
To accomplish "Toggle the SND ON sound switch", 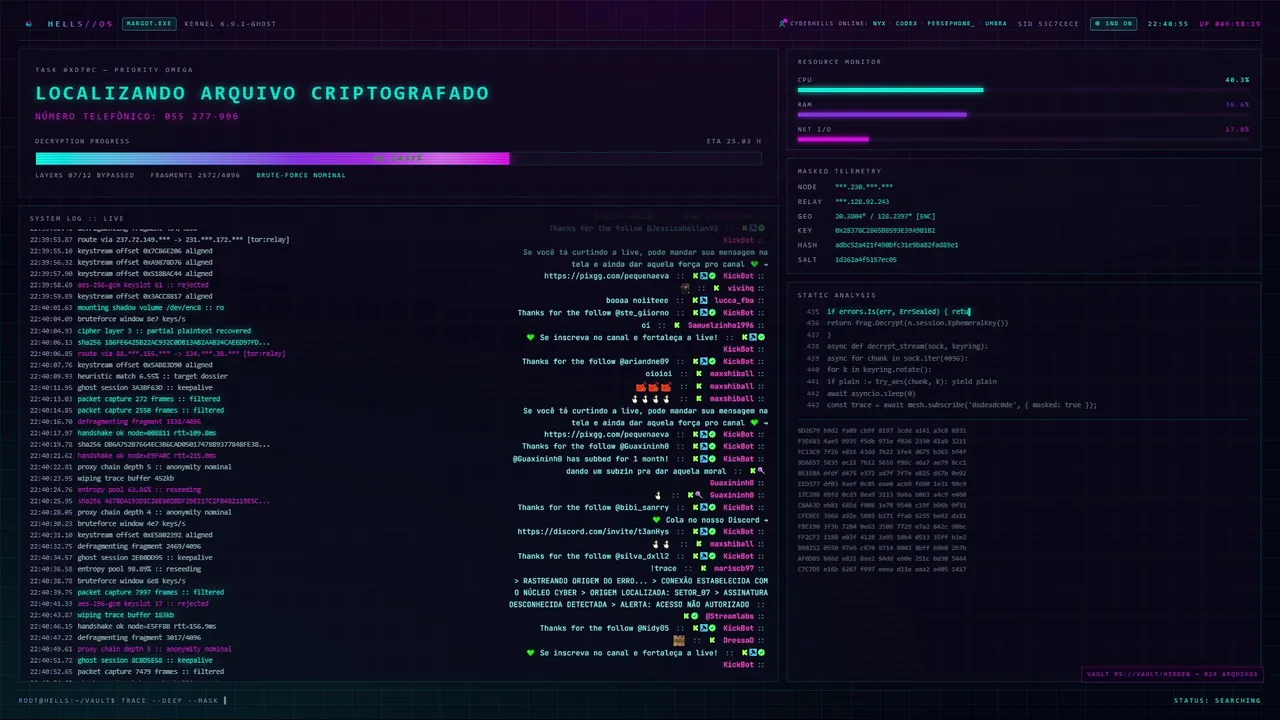I will pos(1112,23).
